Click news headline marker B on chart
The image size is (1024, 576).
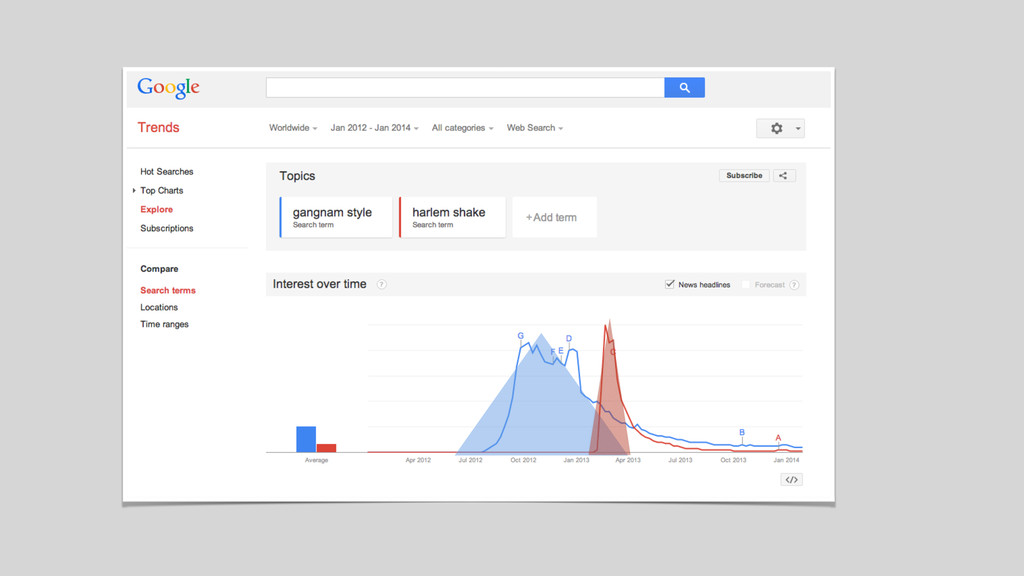coord(742,432)
